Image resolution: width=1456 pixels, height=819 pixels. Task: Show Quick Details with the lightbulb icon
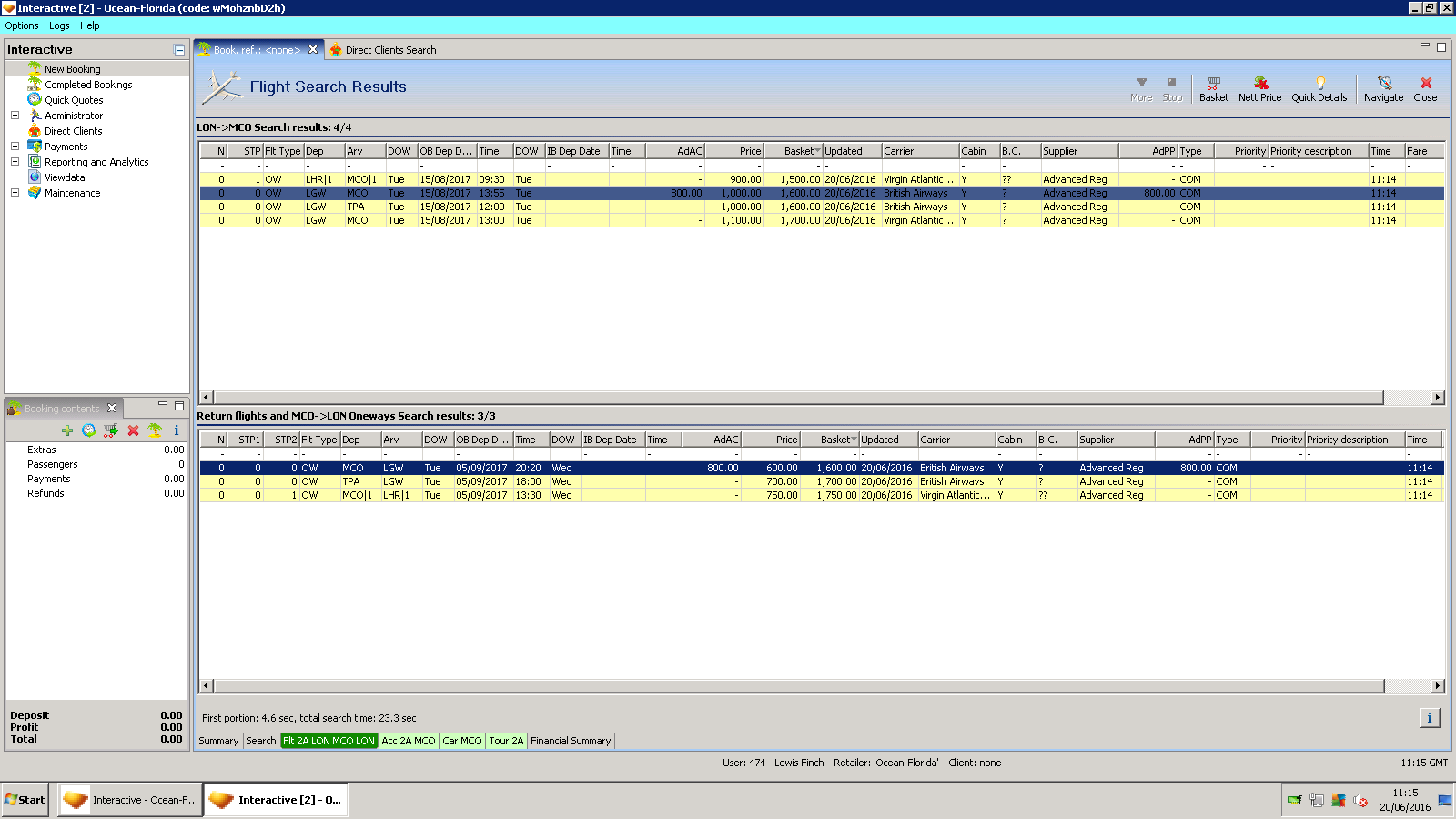pos(1319,88)
